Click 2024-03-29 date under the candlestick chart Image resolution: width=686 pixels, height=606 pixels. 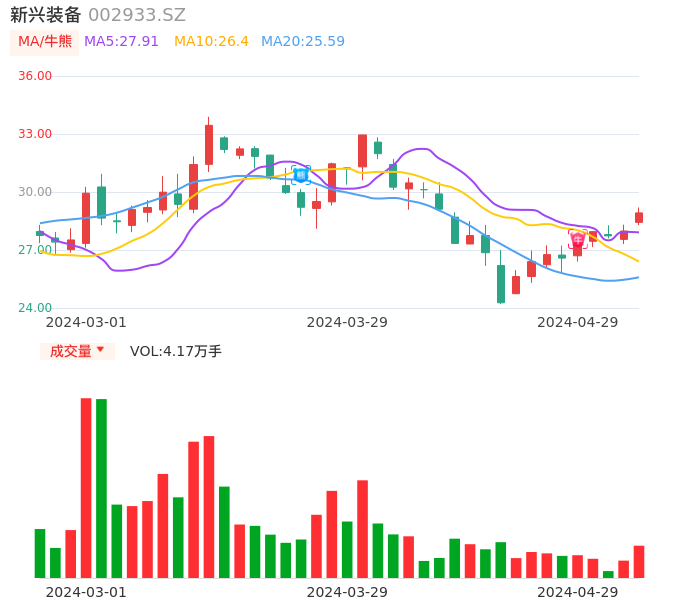coord(347,322)
